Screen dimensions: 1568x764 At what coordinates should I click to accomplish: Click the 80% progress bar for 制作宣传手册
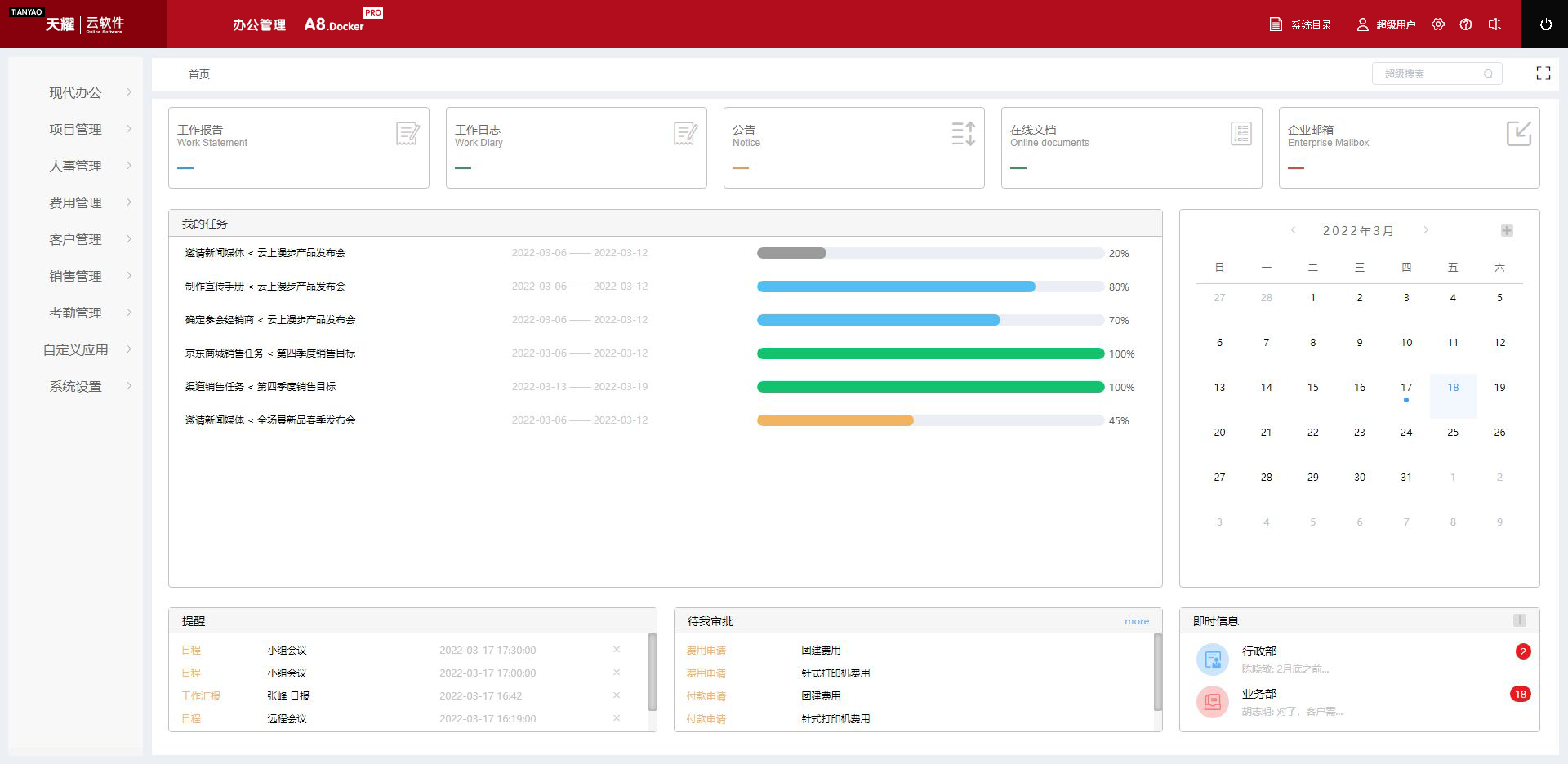(x=929, y=286)
